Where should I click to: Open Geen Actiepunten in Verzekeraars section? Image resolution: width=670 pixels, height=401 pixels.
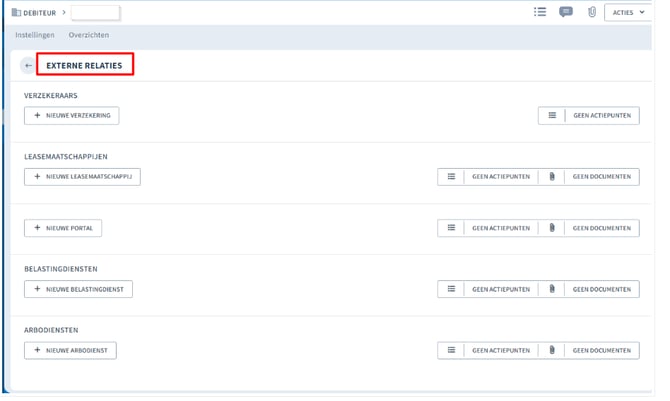click(x=602, y=116)
